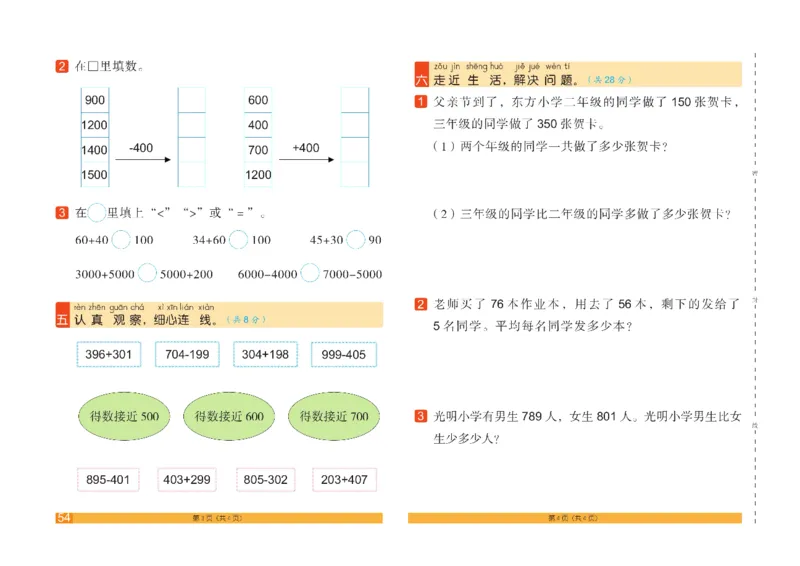Click the blank circle between 60+40 and 100
Screen dimensions: 800x566
point(121,240)
